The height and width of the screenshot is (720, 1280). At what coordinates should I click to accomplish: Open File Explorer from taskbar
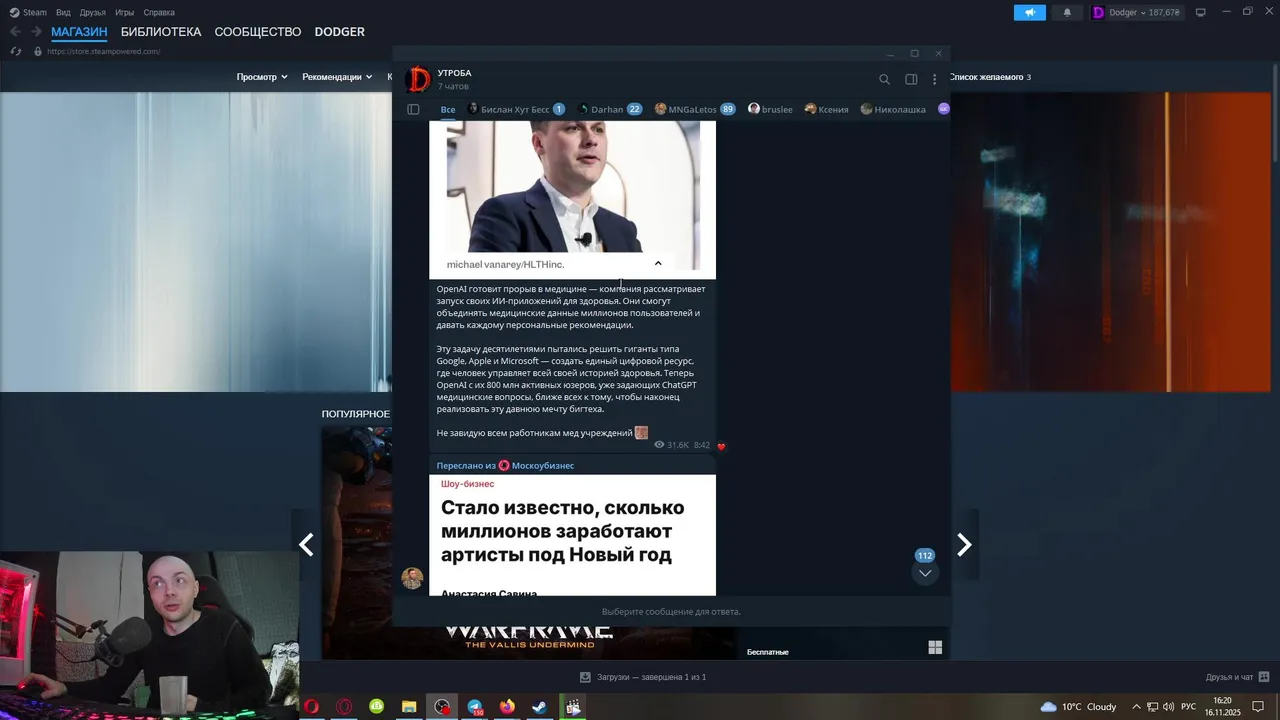point(409,706)
